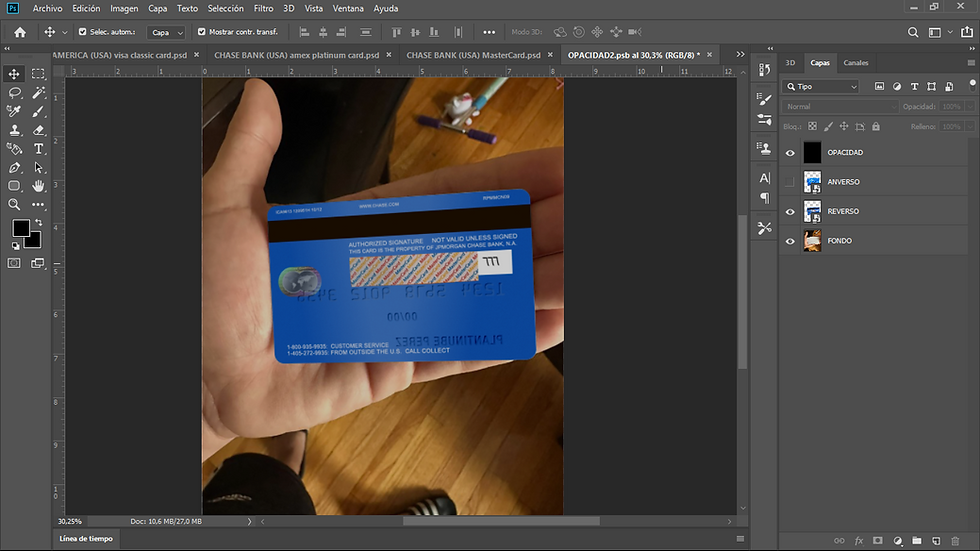The width and height of the screenshot is (980, 551).
Task: Expand the hidden document tabs list
Action: pos(741,54)
